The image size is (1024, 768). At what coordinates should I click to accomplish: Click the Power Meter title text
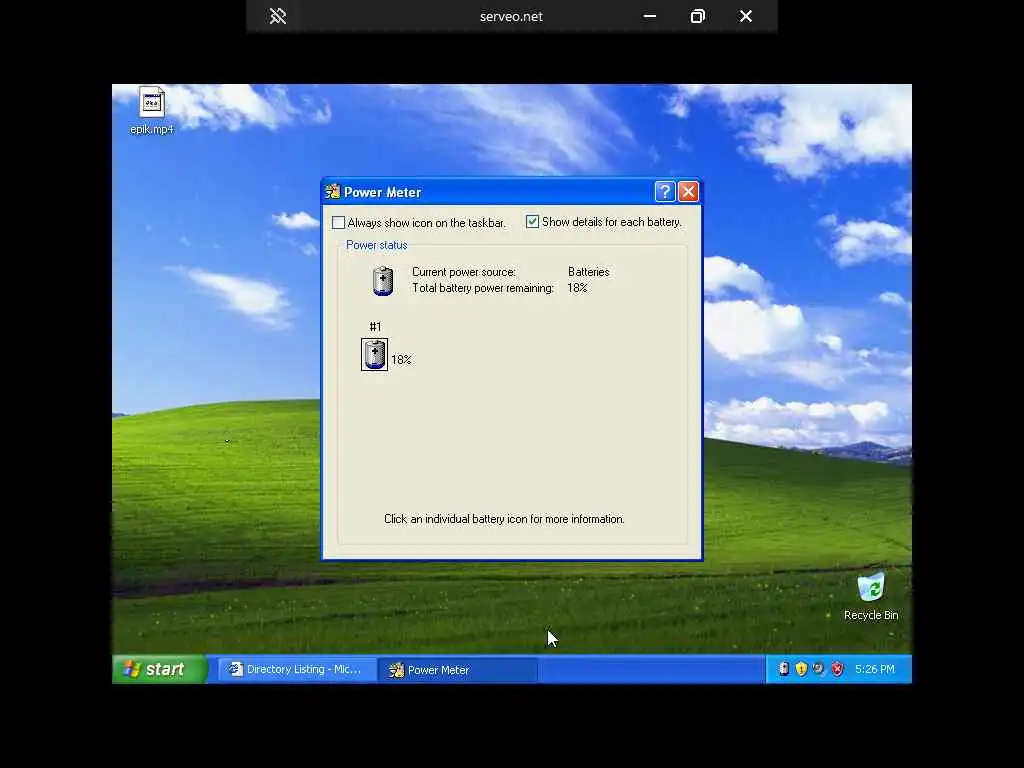(x=383, y=192)
